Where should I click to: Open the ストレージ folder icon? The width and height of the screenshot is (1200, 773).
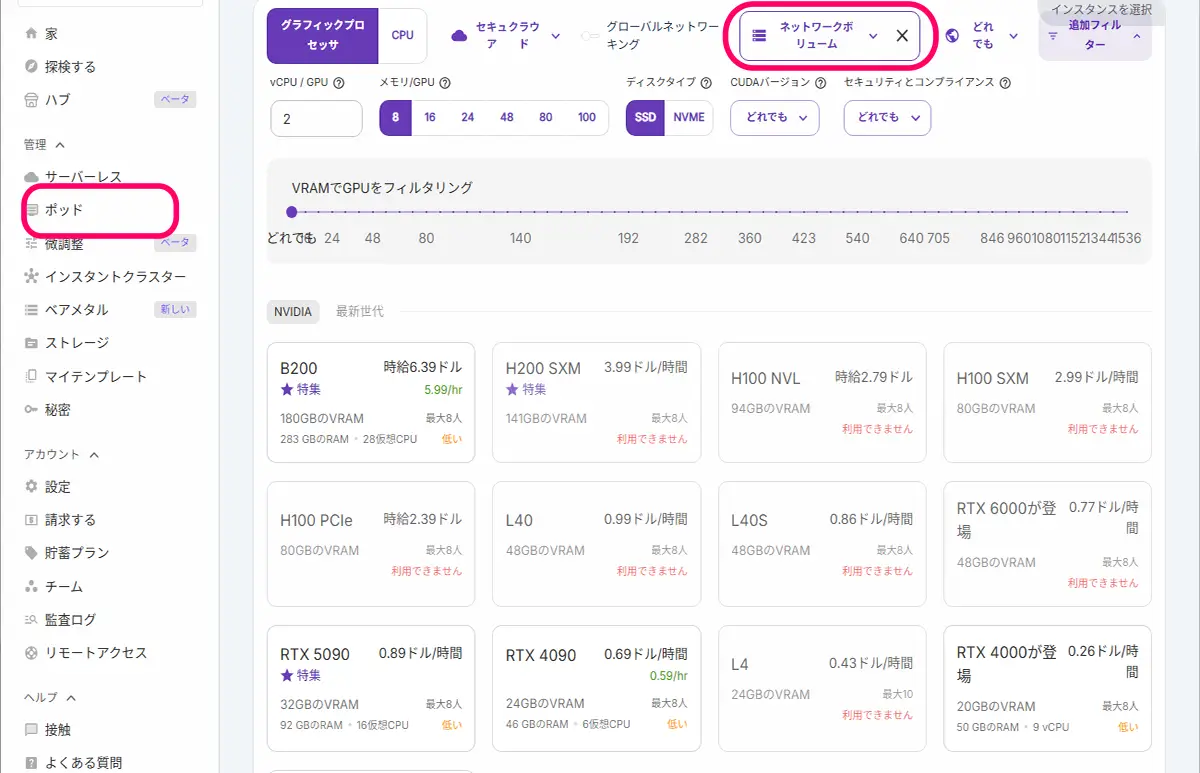31,343
